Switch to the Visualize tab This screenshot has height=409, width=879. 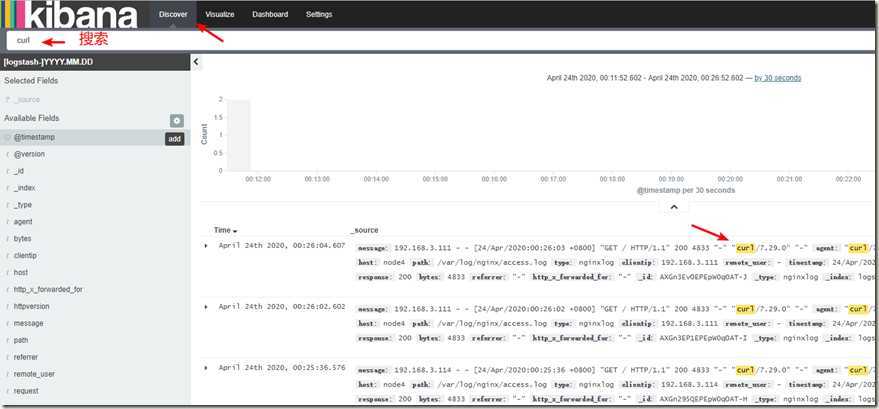tap(220, 15)
